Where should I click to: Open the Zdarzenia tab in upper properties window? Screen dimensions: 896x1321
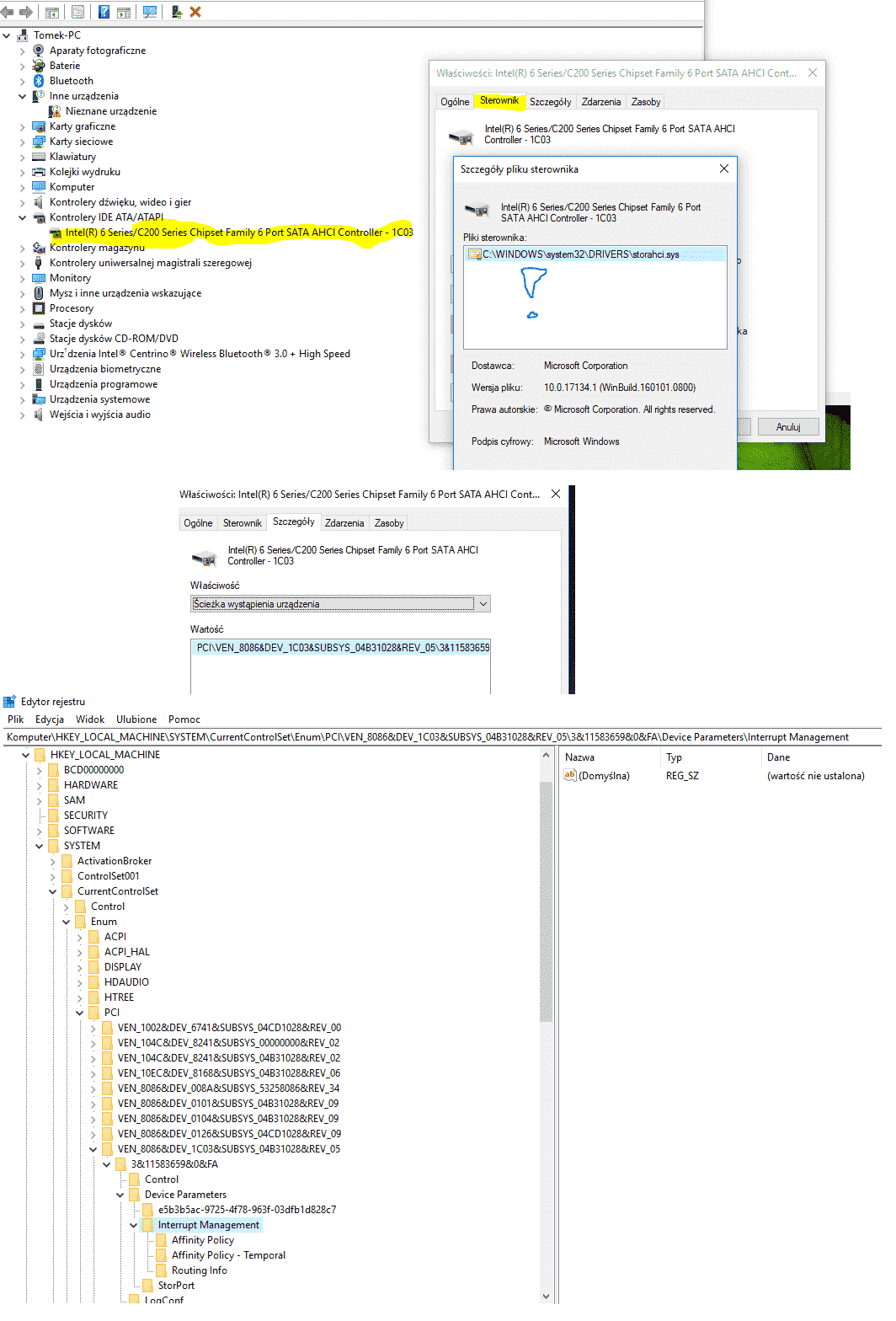point(601,102)
